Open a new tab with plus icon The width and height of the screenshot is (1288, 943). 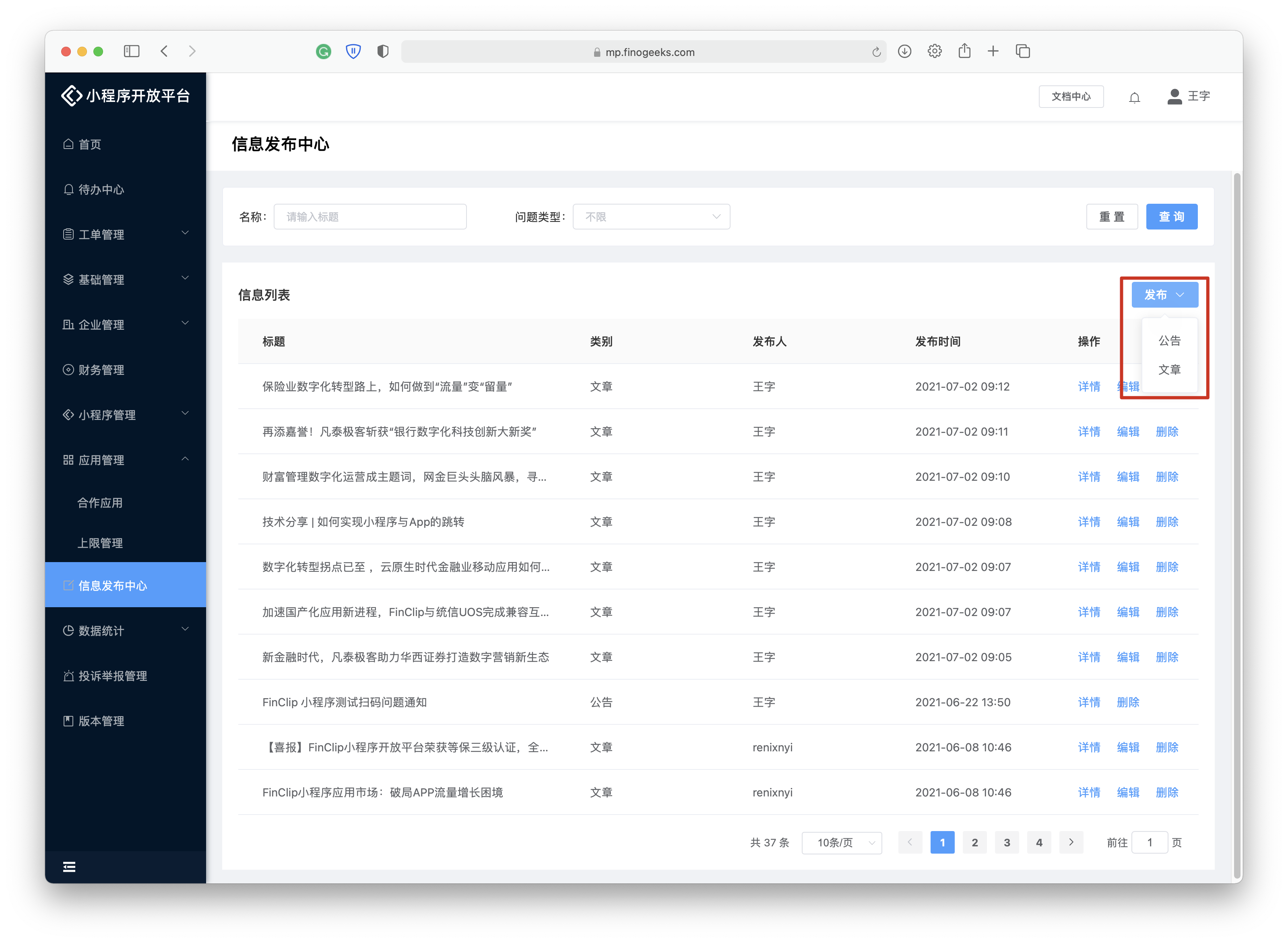[993, 52]
